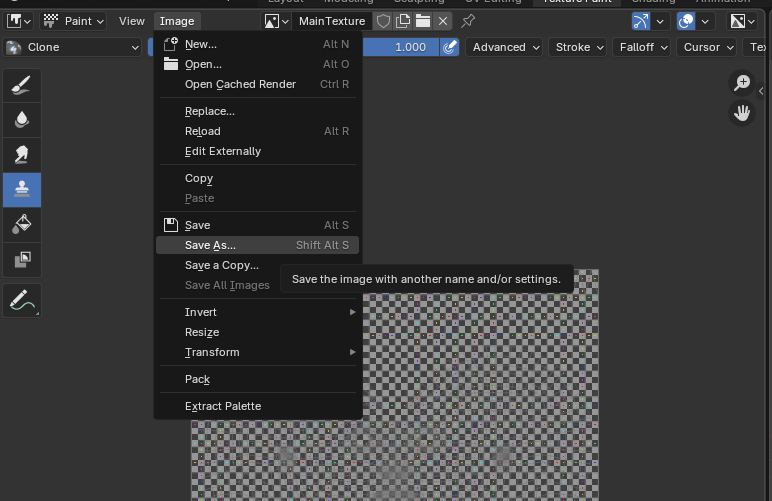Image resolution: width=772 pixels, height=501 pixels.
Task: Open Paint mode dropdown
Action: tap(73, 21)
